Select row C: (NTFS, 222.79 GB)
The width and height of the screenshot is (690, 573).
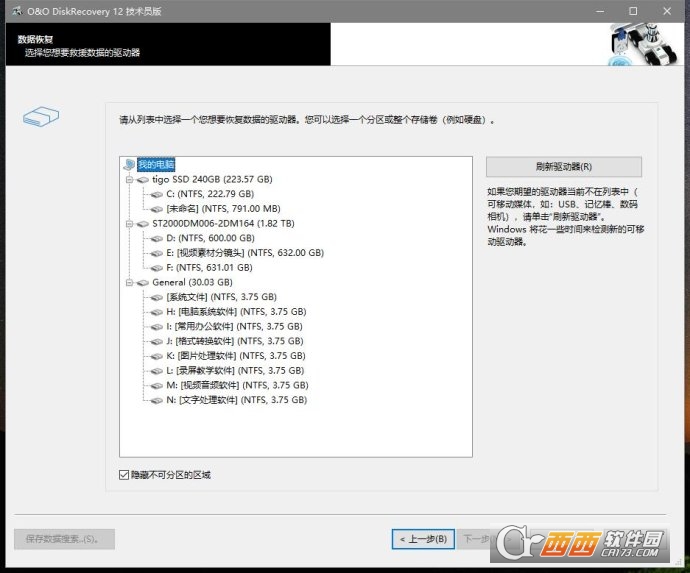[x=210, y=194]
